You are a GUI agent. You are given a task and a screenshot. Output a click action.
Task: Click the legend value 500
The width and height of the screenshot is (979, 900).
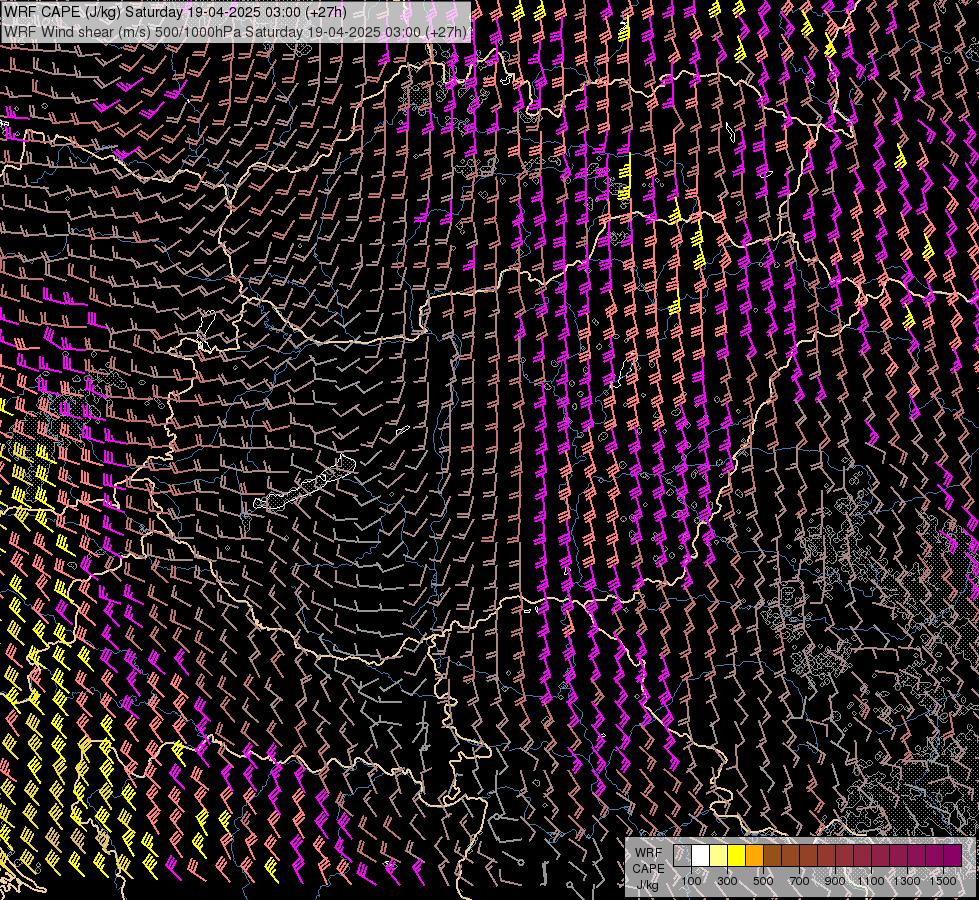click(x=763, y=881)
